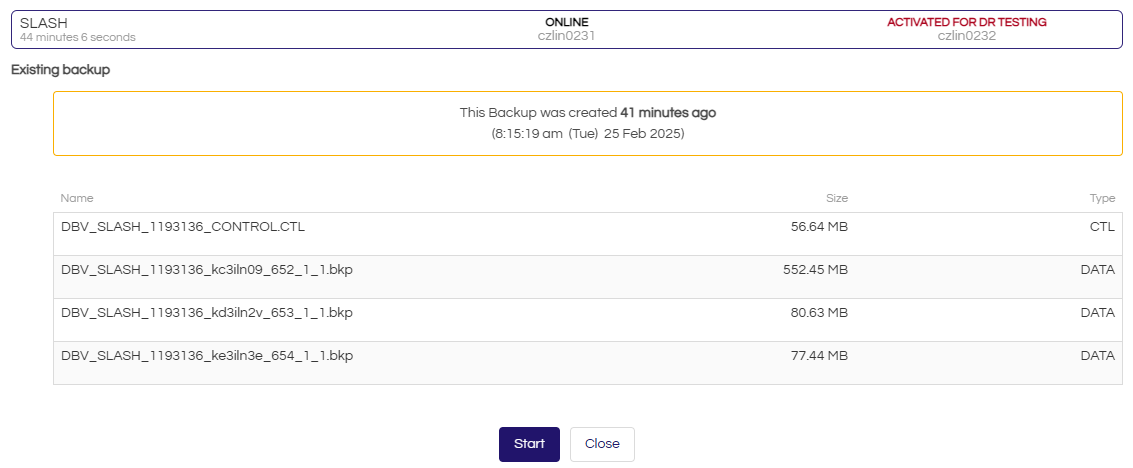Image resolution: width=1133 pixels, height=468 pixels.
Task: Click the Size column header
Action: click(x=836, y=199)
